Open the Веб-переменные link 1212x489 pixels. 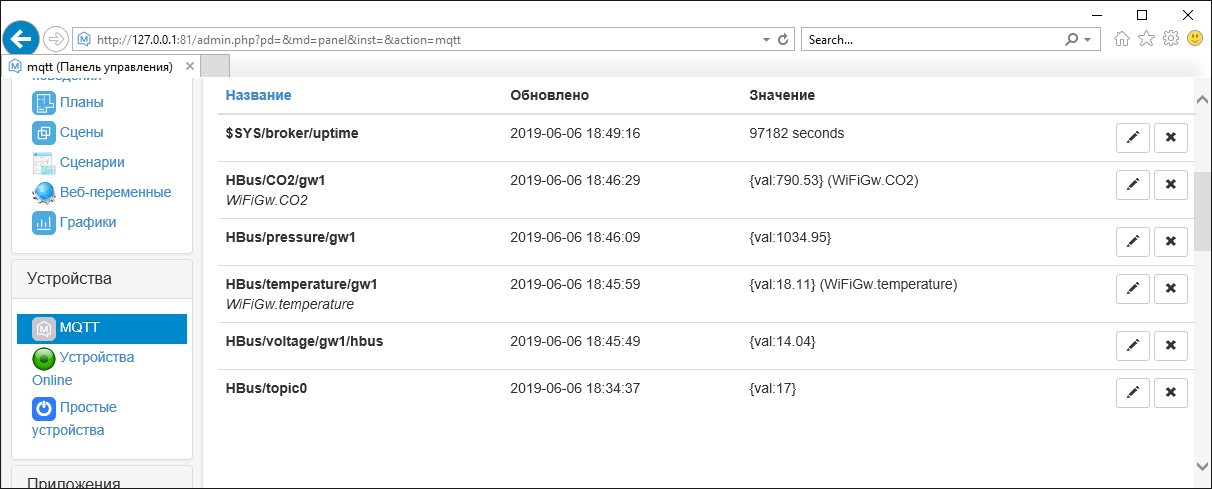tap(115, 192)
